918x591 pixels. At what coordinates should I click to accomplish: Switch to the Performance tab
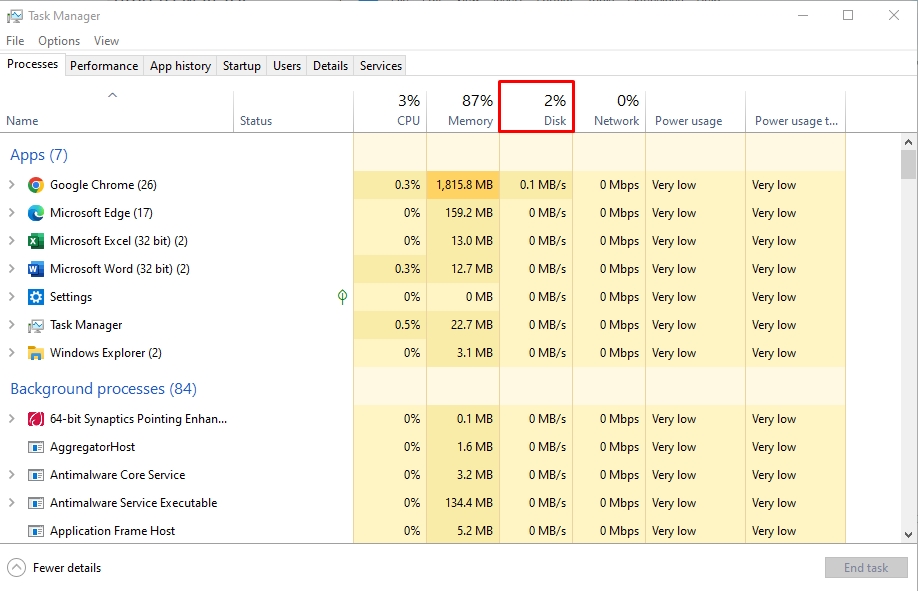(x=104, y=66)
